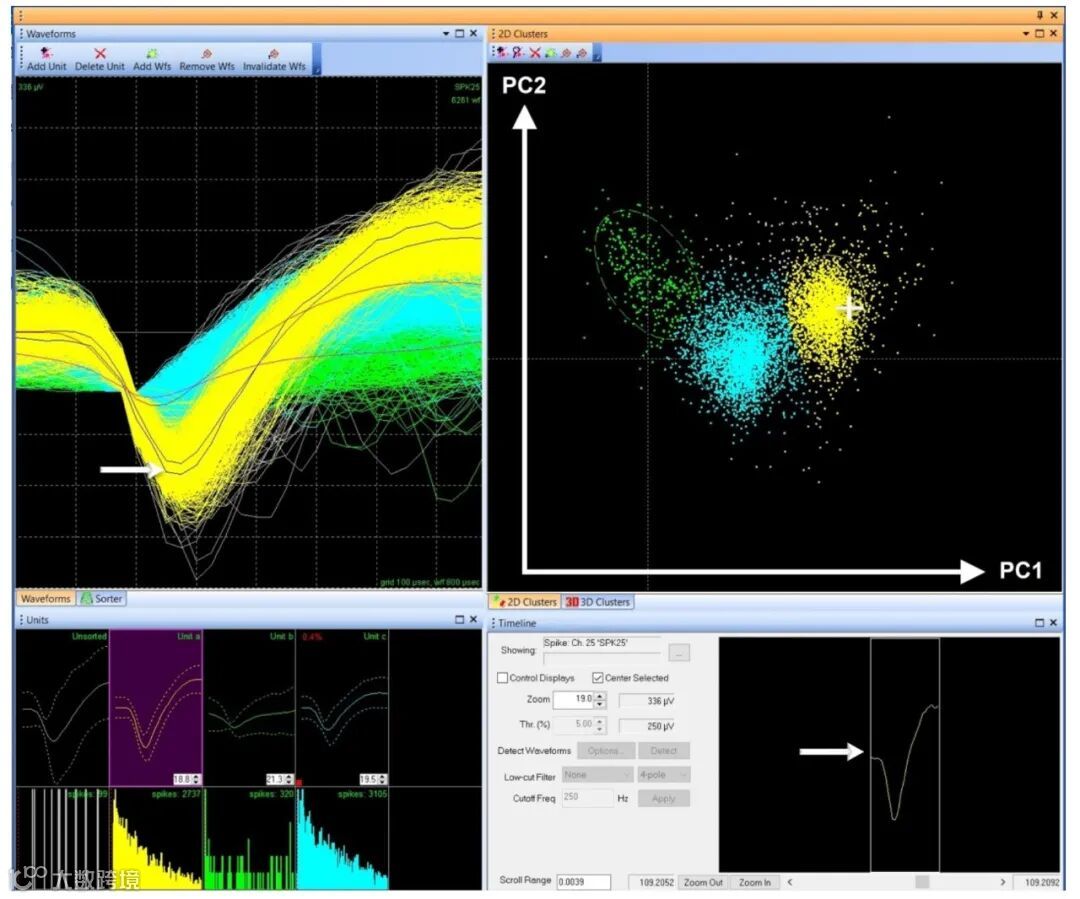
Task: Switch to the Sorter tab
Action: [x=101, y=599]
